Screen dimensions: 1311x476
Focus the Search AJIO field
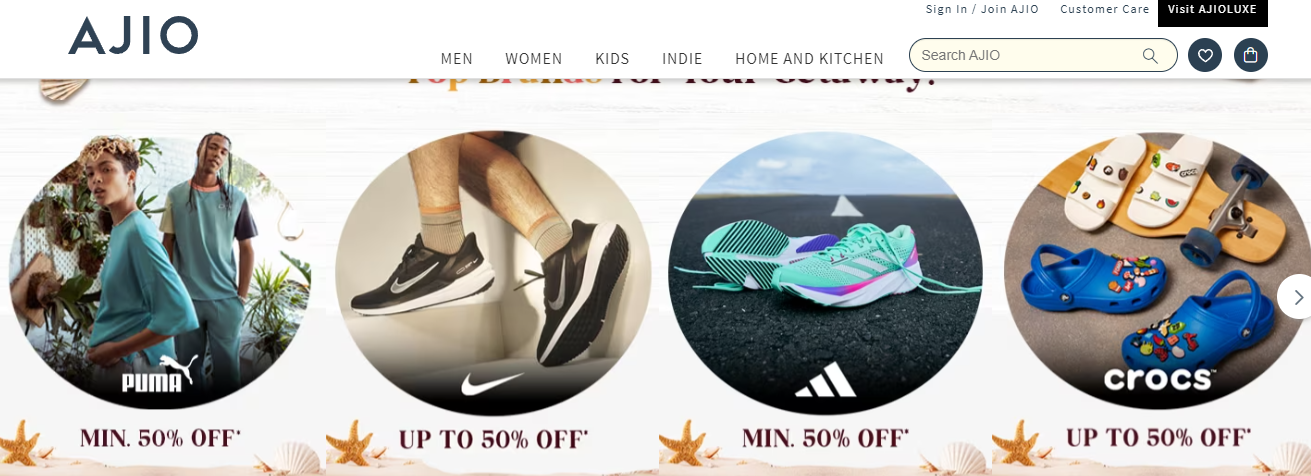coord(1043,55)
